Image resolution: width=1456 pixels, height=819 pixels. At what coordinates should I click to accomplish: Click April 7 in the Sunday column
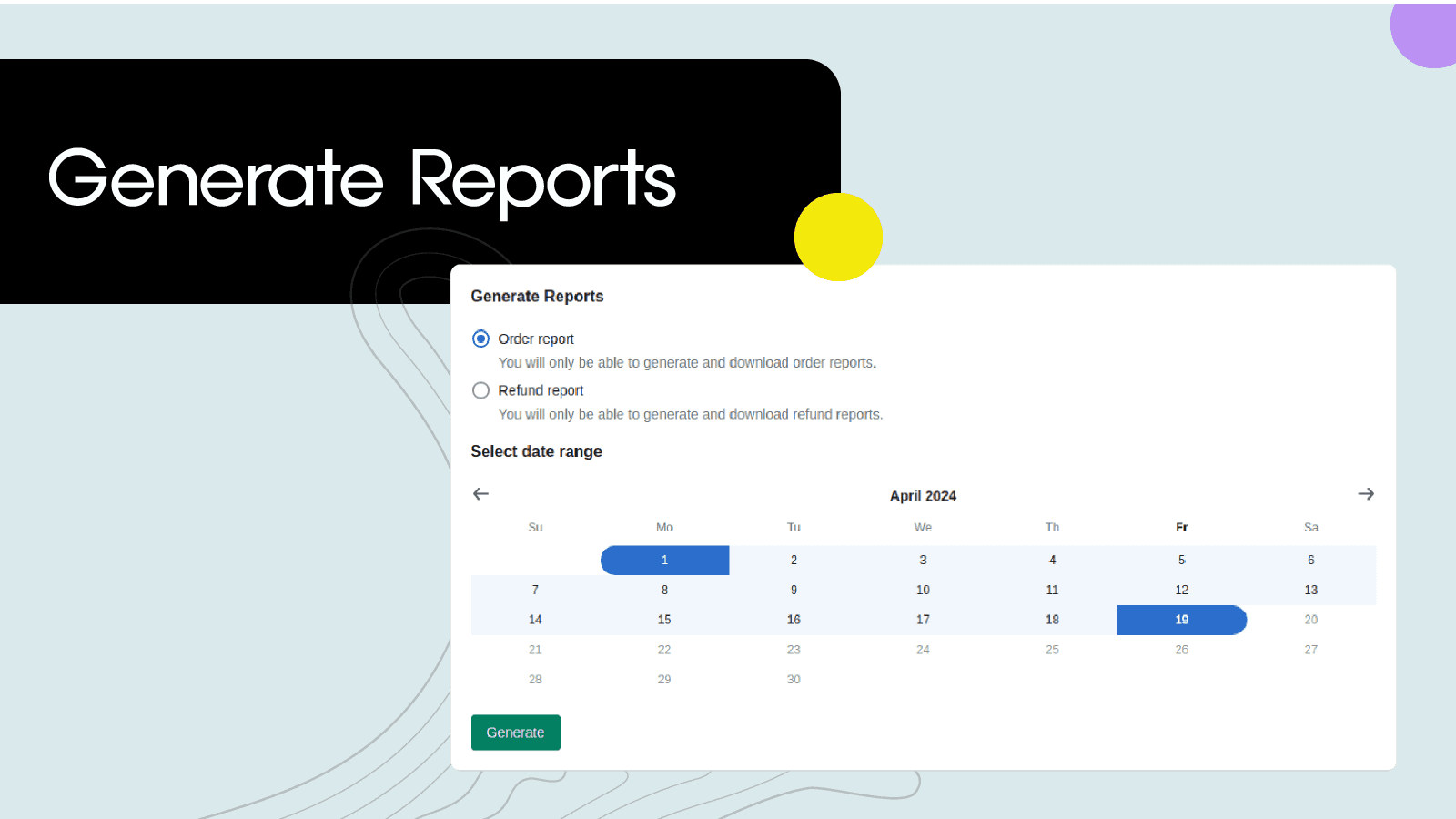click(535, 590)
